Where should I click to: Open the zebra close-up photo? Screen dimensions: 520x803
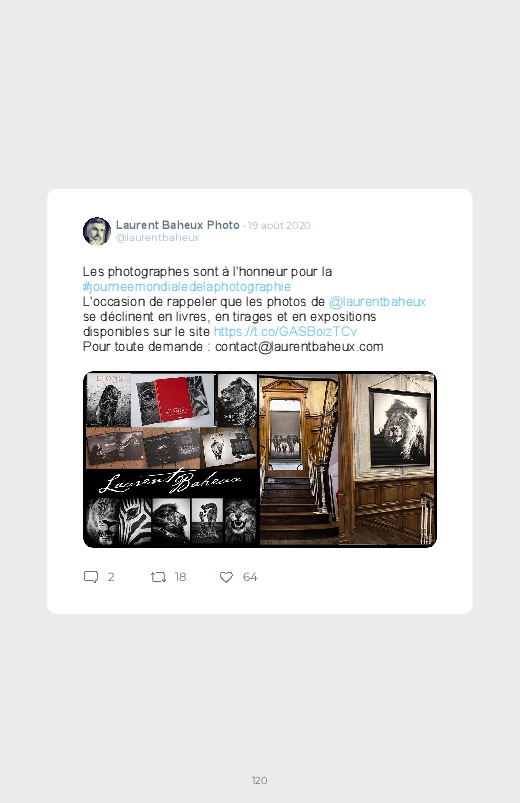(135, 521)
